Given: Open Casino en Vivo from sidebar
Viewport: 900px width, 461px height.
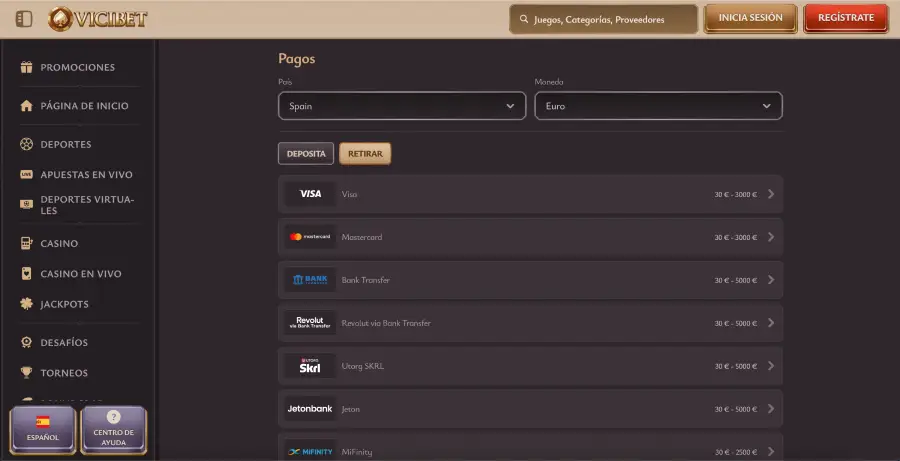Looking at the screenshot, I should [80, 274].
